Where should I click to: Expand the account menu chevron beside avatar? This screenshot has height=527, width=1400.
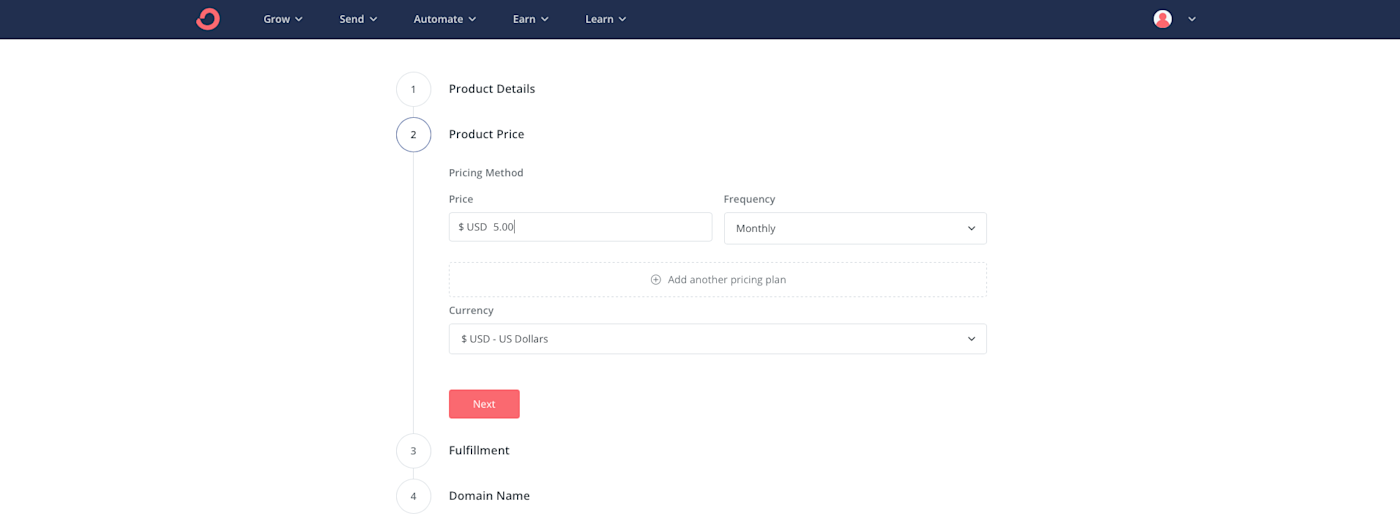[1192, 19]
